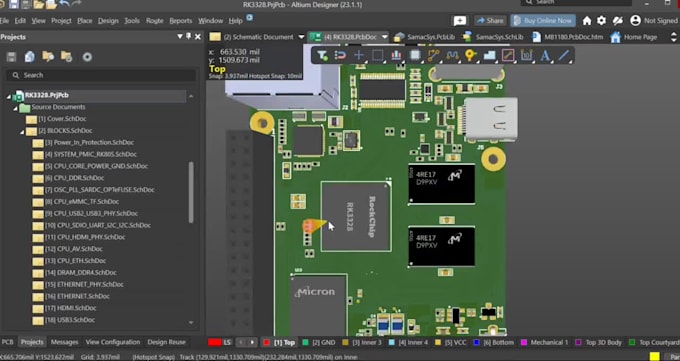Switch to the PCB panel tab
Image resolution: width=680 pixels, height=361 pixels.
click(x=7, y=342)
